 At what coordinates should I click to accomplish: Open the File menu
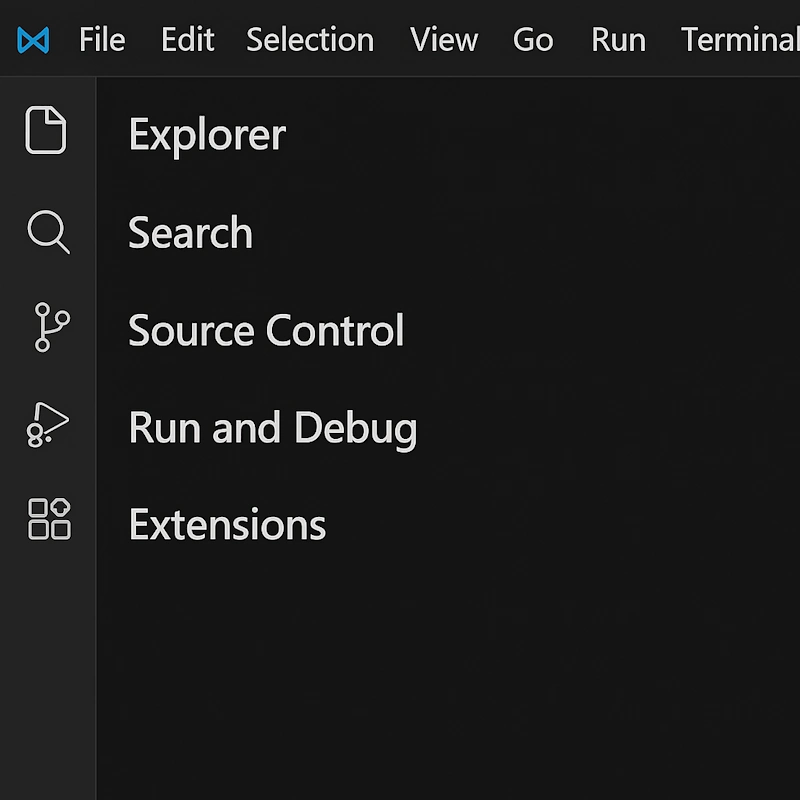click(x=101, y=40)
